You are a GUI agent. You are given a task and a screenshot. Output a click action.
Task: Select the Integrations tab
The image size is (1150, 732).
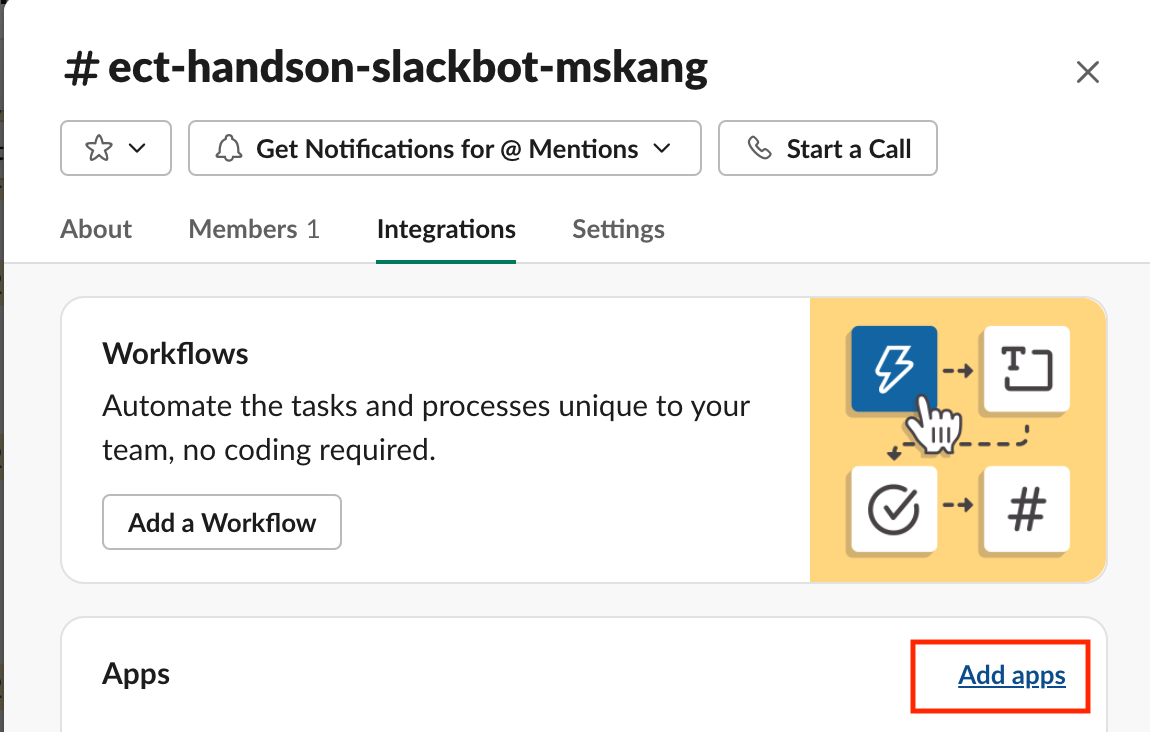tap(446, 229)
